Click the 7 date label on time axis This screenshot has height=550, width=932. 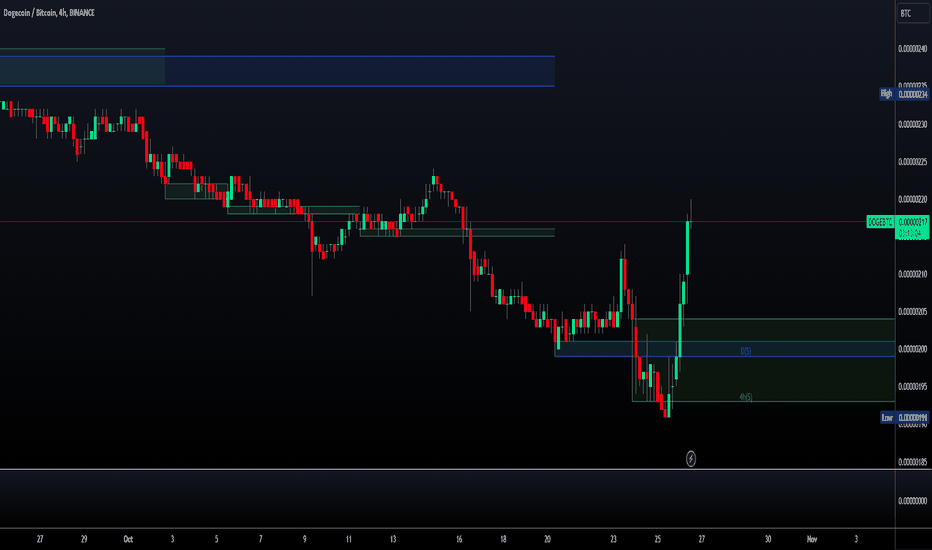[x=260, y=539]
